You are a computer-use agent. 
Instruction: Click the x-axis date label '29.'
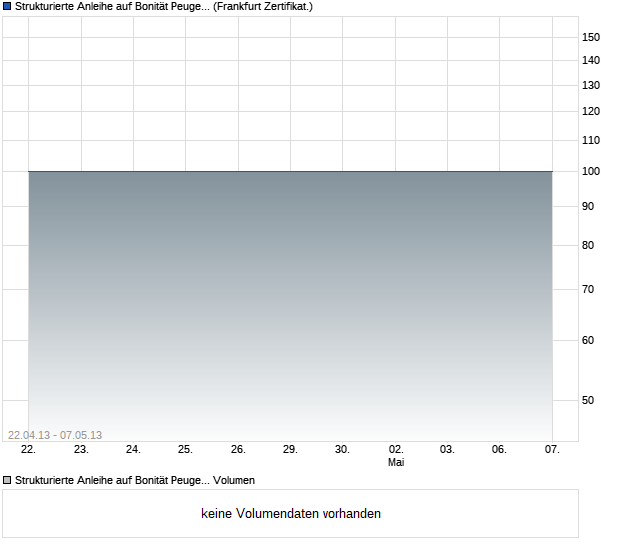click(290, 450)
